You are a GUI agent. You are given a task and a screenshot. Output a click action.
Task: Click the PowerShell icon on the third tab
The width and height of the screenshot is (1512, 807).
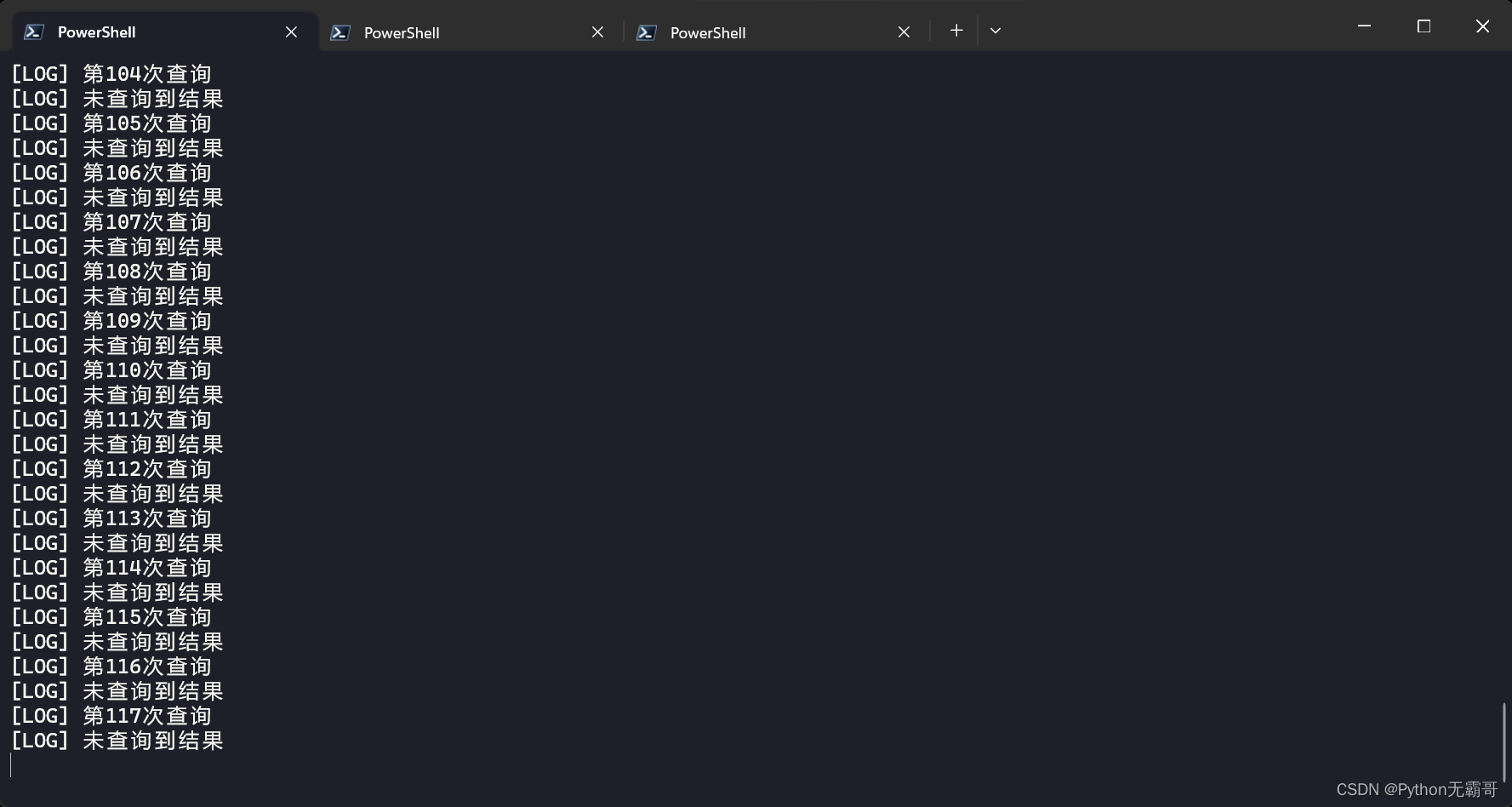click(647, 32)
